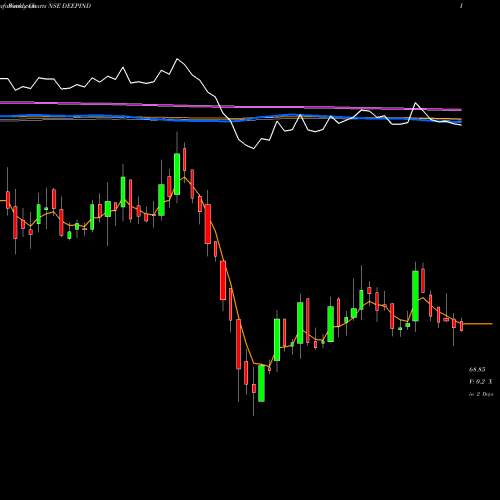Viewport: 500px width, 500px height.
Task: Click the '68.85' price value
Action: pyautogui.click(x=477, y=369)
